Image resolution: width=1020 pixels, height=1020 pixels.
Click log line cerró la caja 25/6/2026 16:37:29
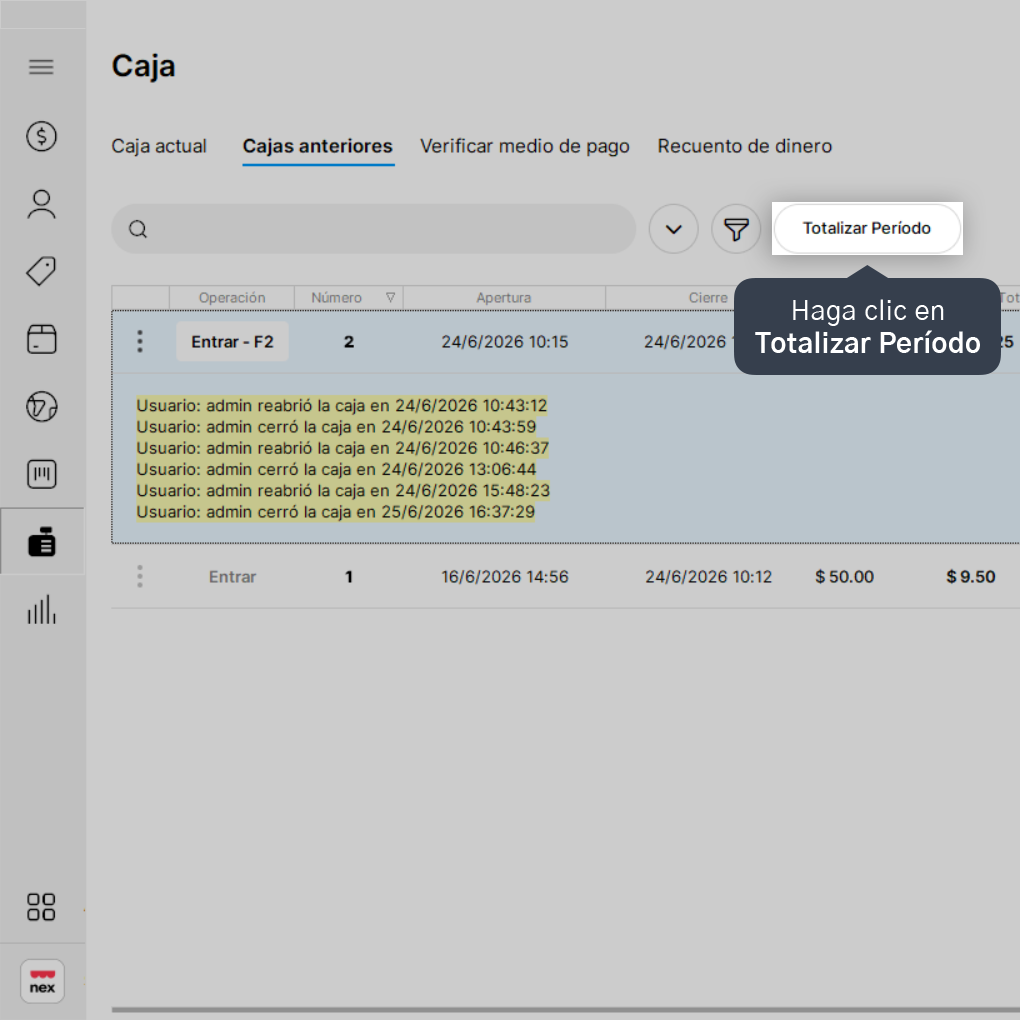pos(336,512)
